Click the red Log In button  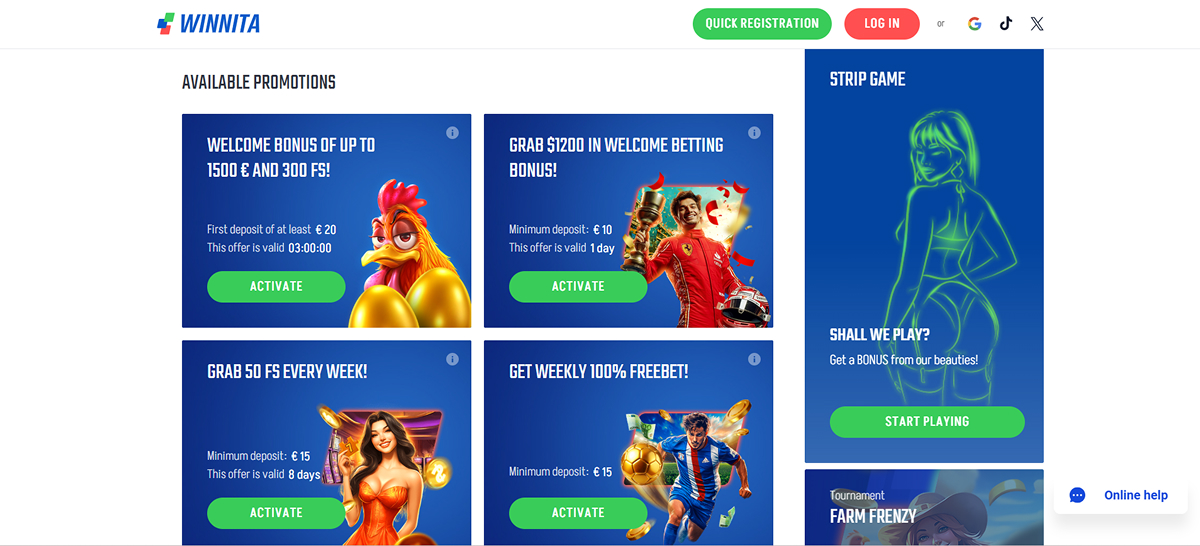click(882, 24)
